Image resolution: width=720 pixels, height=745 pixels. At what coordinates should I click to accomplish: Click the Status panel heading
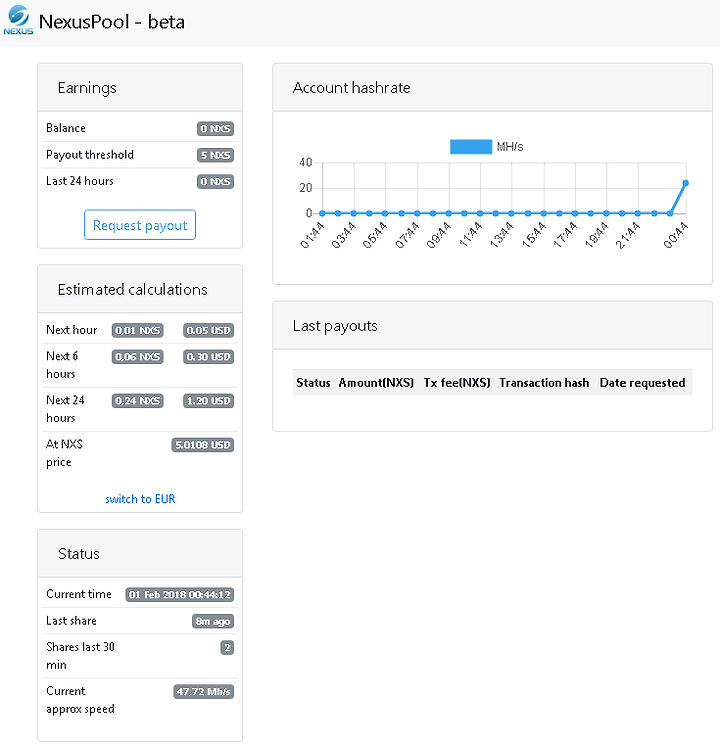coord(79,554)
